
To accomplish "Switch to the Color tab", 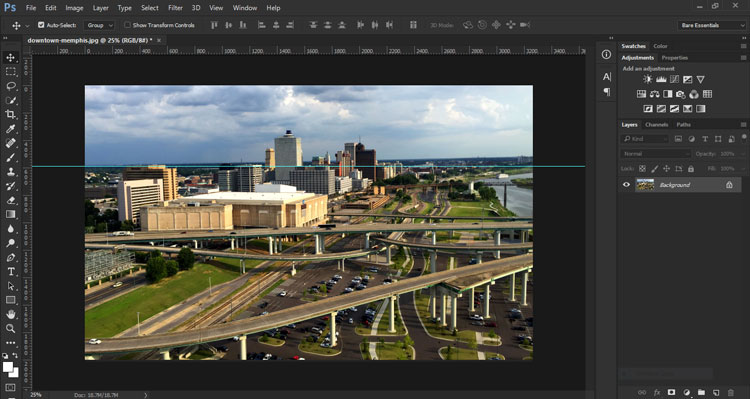I will [x=661, y=46].
